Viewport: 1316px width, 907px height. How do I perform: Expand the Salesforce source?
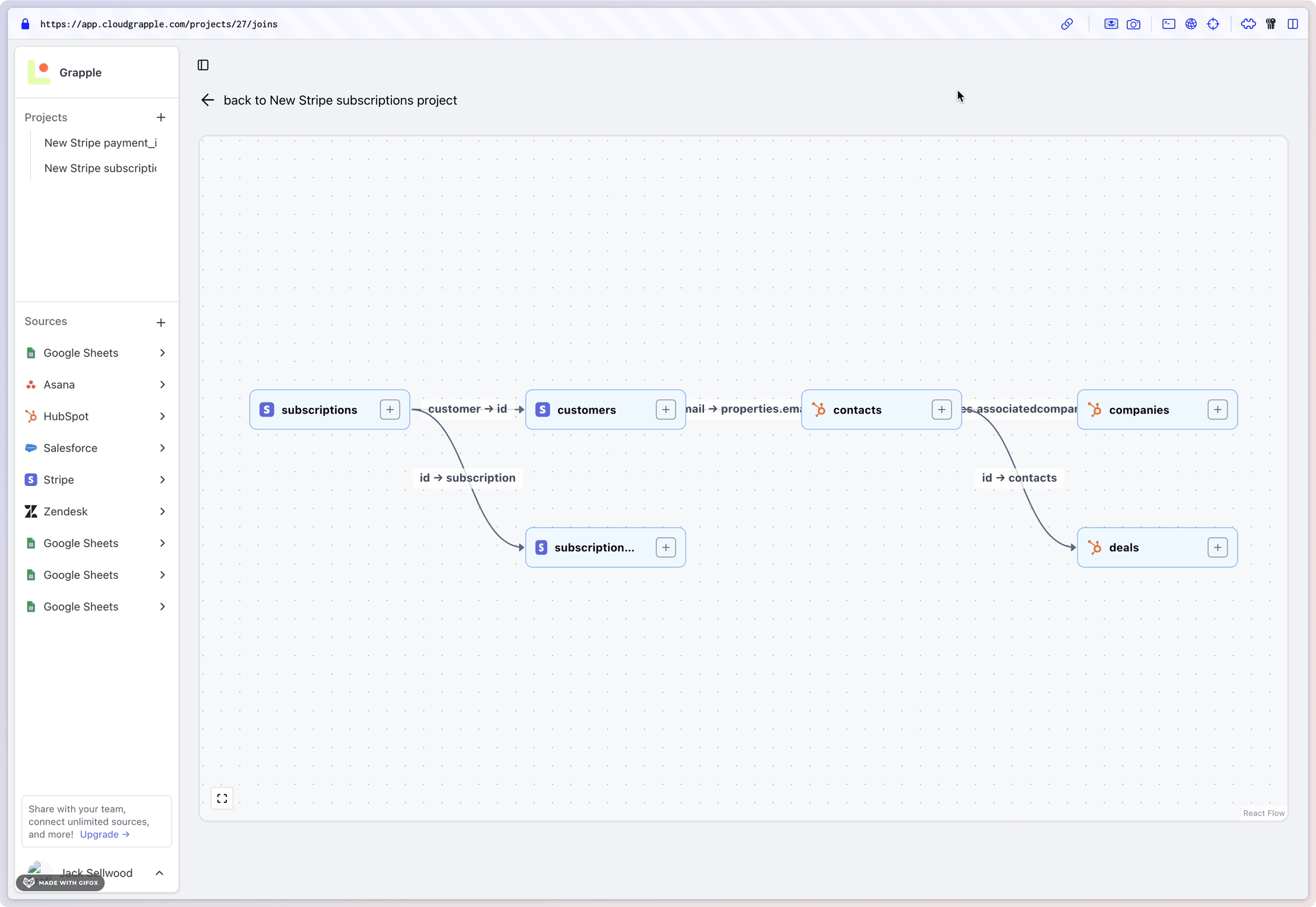[162, 448]
